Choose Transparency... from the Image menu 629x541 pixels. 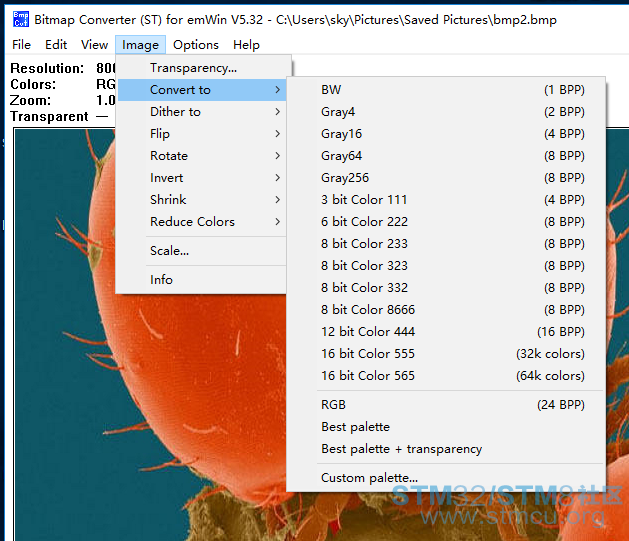tap(202, 68)
